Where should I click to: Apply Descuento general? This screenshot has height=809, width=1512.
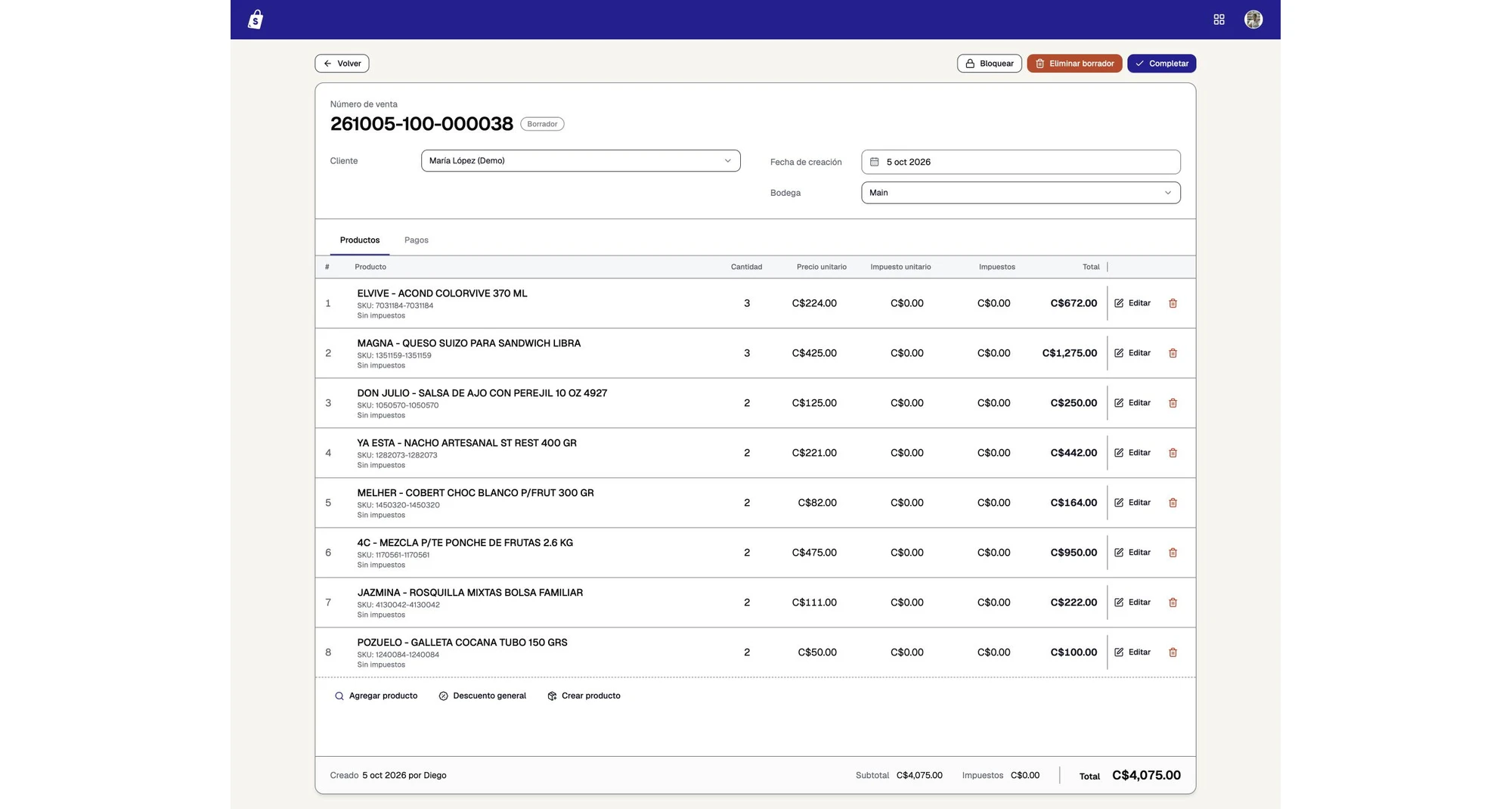[x=482, y=696]
